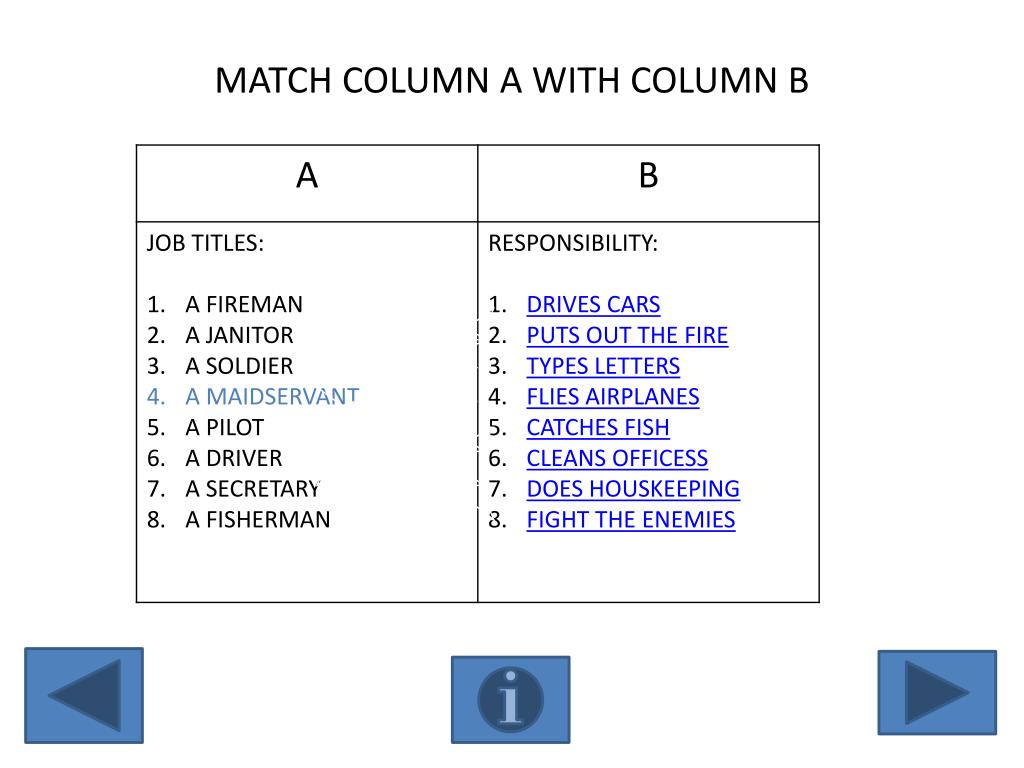Follow the DRIVES CARS link
The width and height of the screenshot is (1024, 768).
[593, 304]
